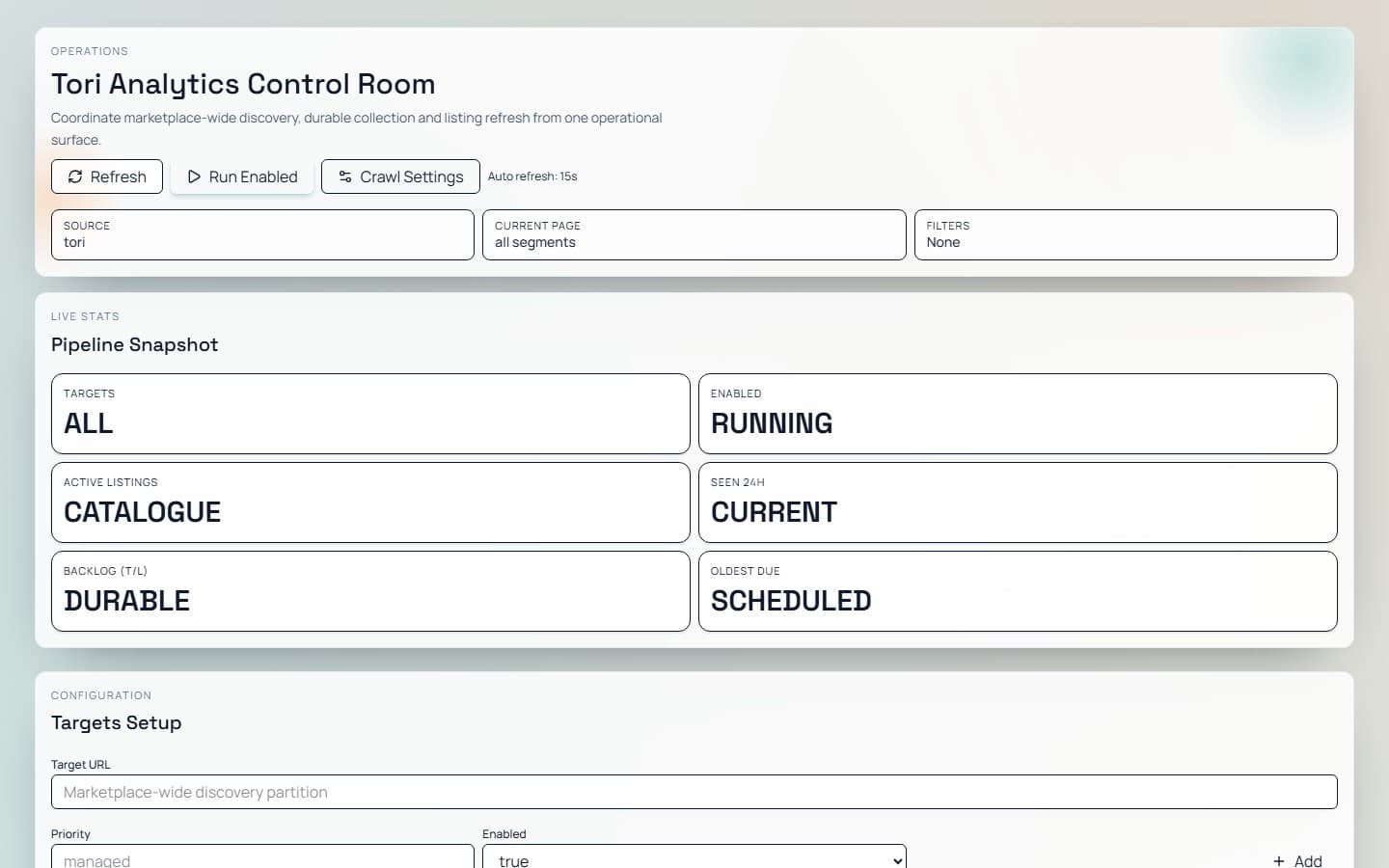The width and height of the screenshot is (1389, 868).
Task: Open the Enabled dropdown showing true
Action: (694, 856)
